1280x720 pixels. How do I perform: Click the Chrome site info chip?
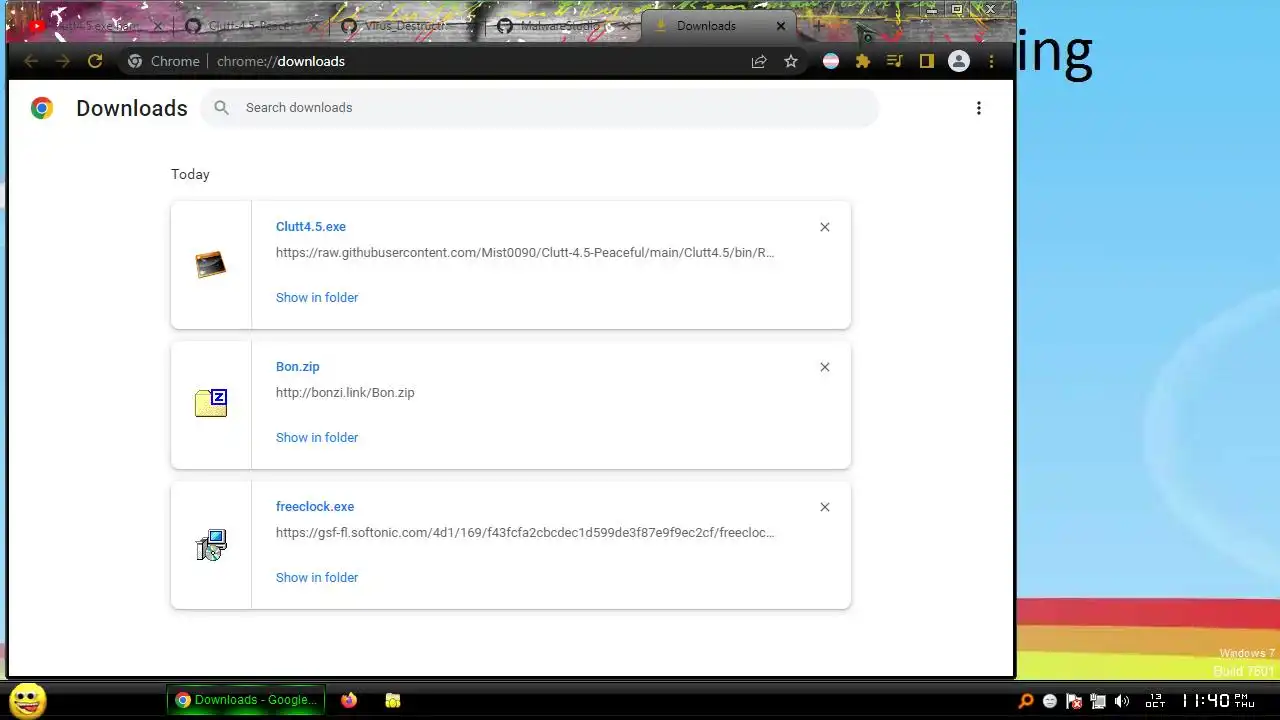tap(164, 61)
